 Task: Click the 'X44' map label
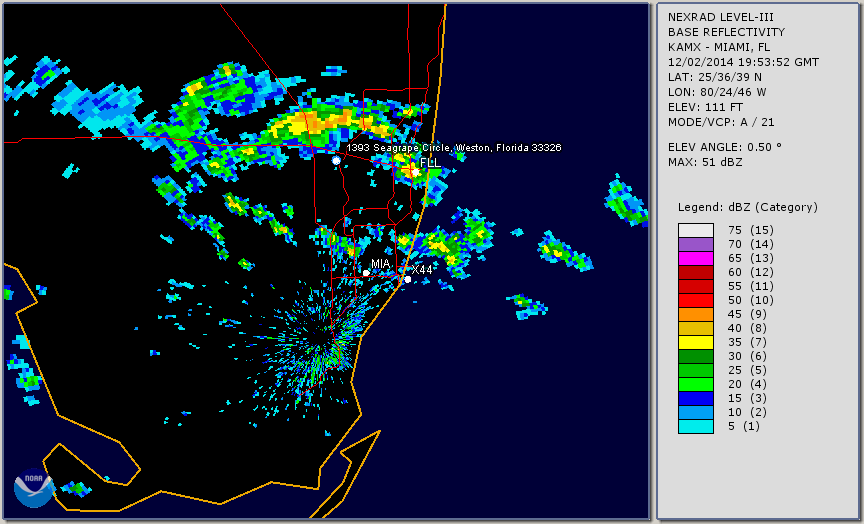coord(422,270)
